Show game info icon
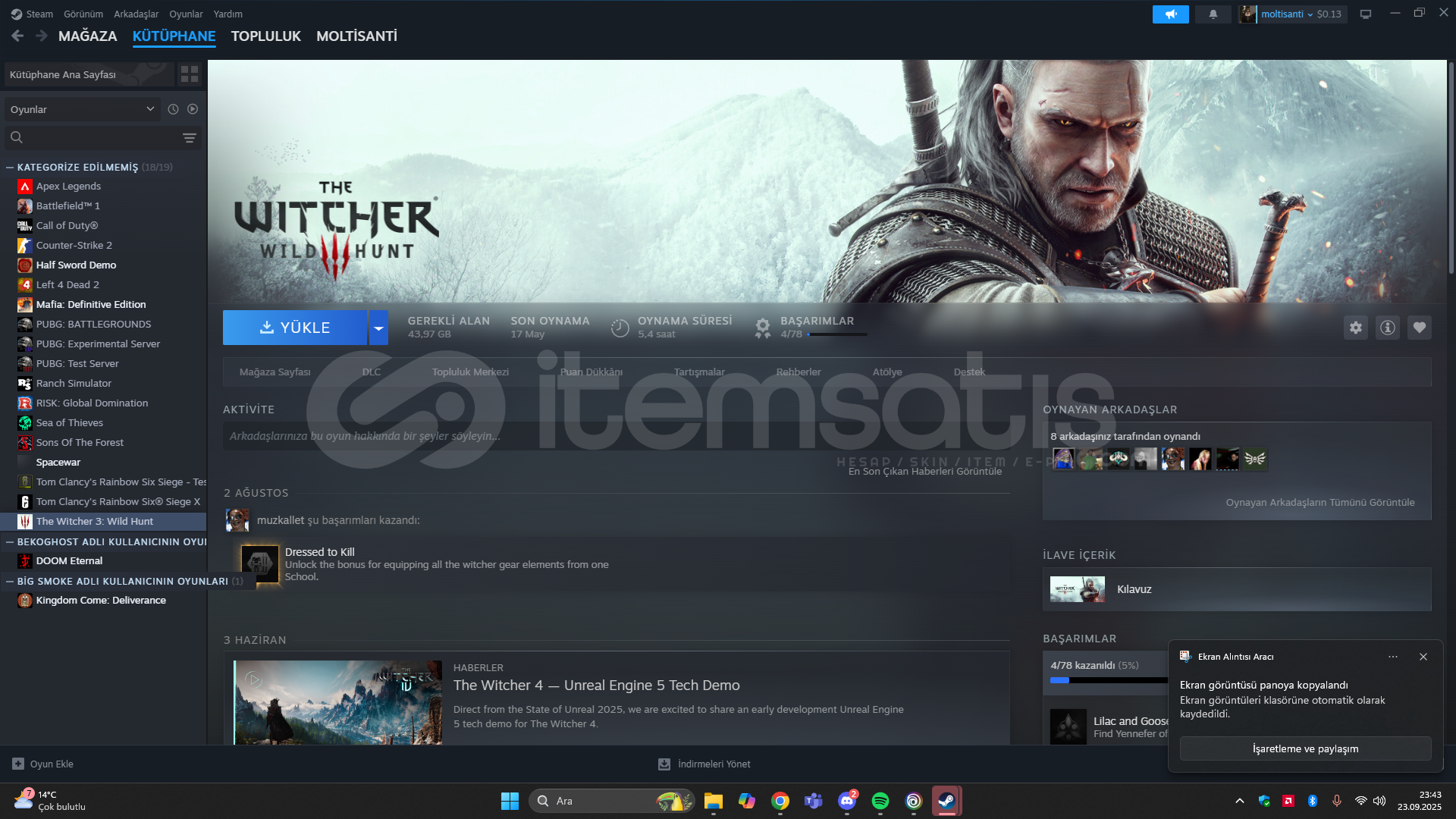 point(1387,328)
